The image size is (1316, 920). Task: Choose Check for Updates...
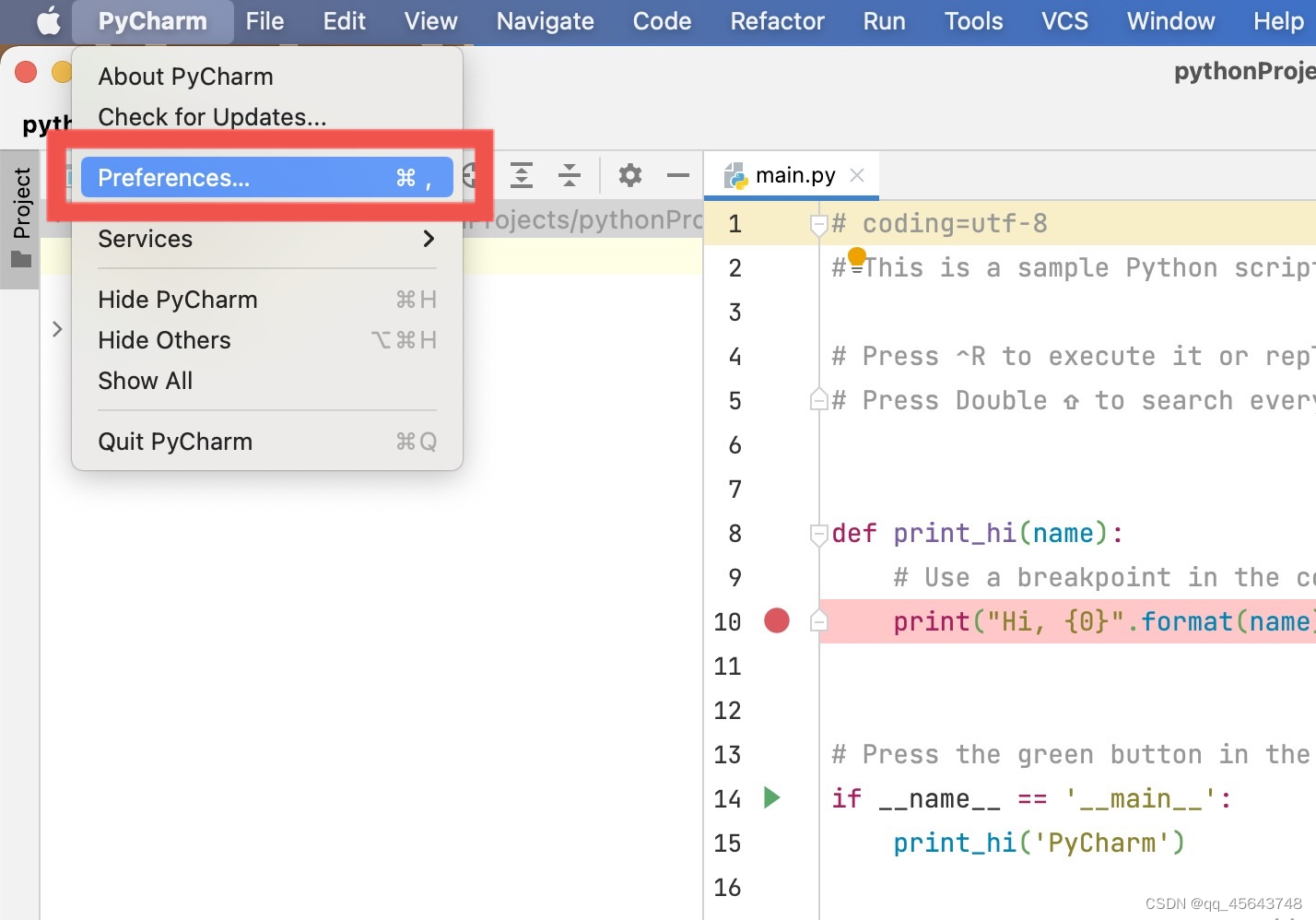(x=267, y=117)
